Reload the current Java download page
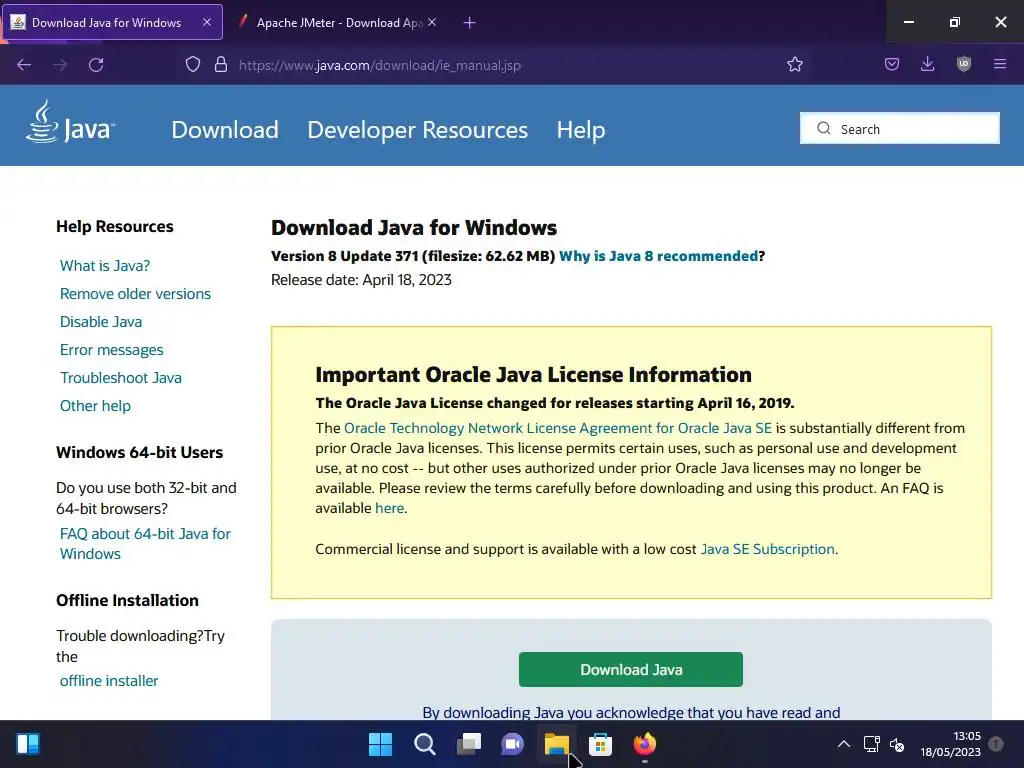 96,65
